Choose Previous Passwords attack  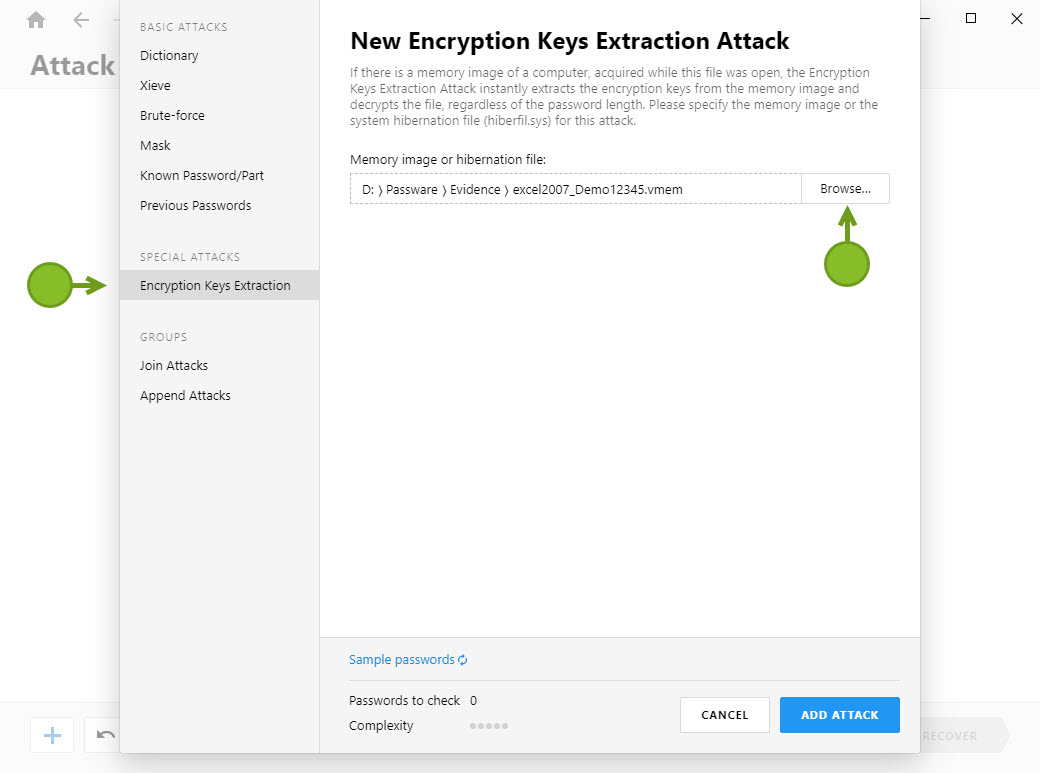(x=196, y=206)
